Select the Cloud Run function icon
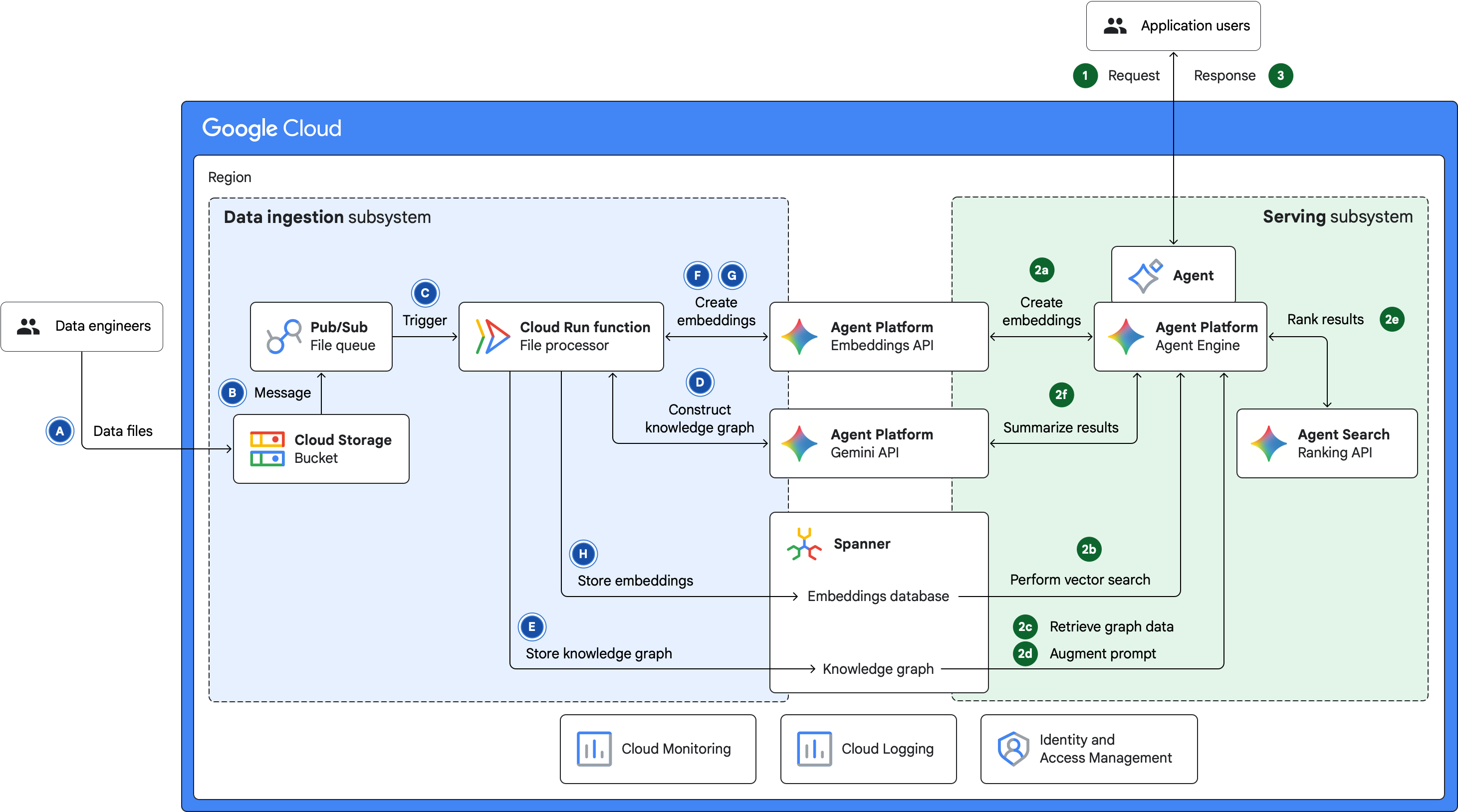This screenshot has width=1458, height=812. [x=492, y=337]
